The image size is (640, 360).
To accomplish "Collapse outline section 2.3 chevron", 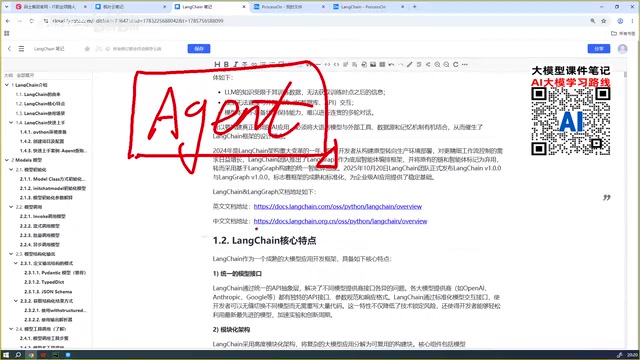I will (x=11, y=254).
